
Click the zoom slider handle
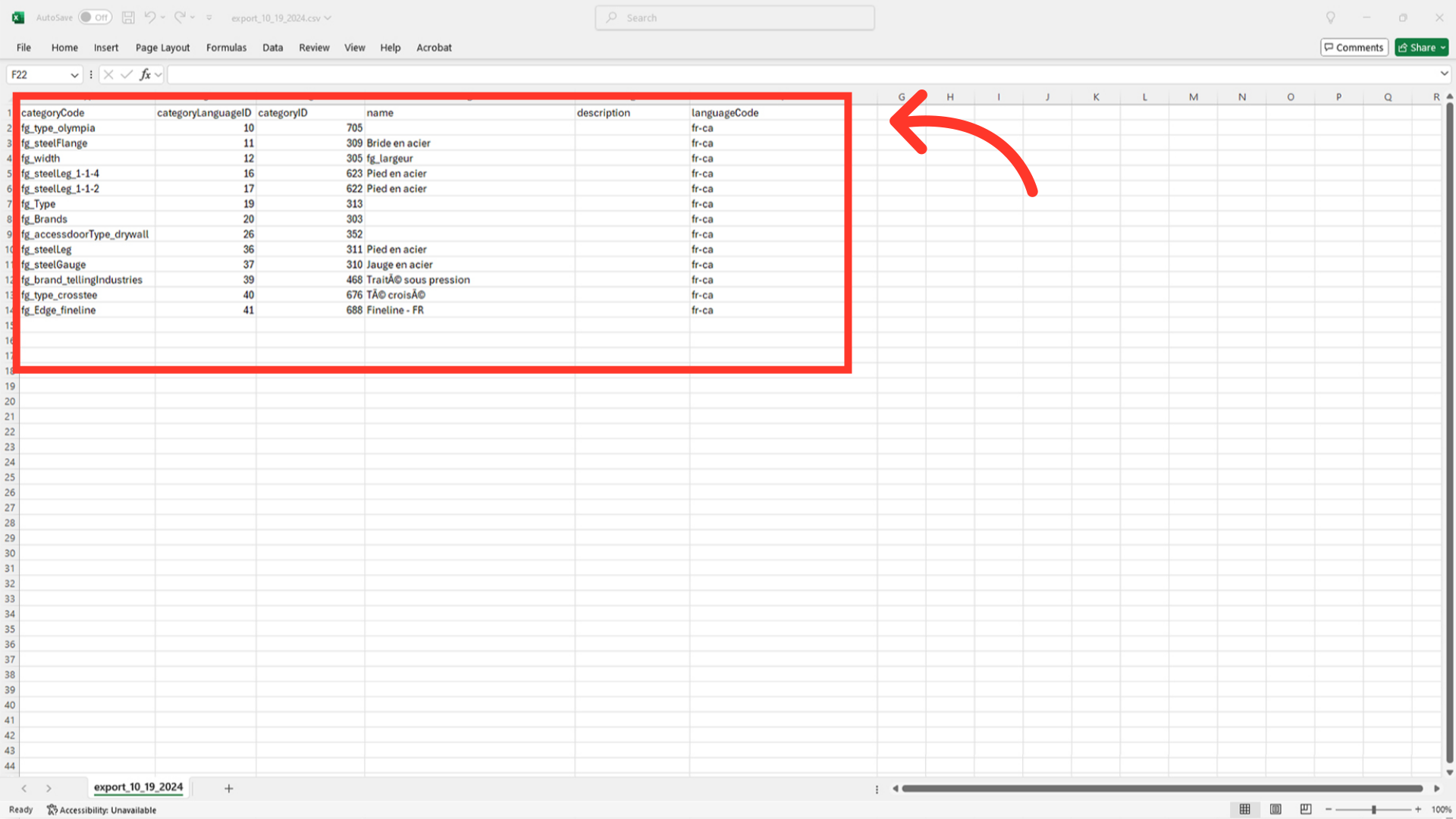(x=1373, y=809)
